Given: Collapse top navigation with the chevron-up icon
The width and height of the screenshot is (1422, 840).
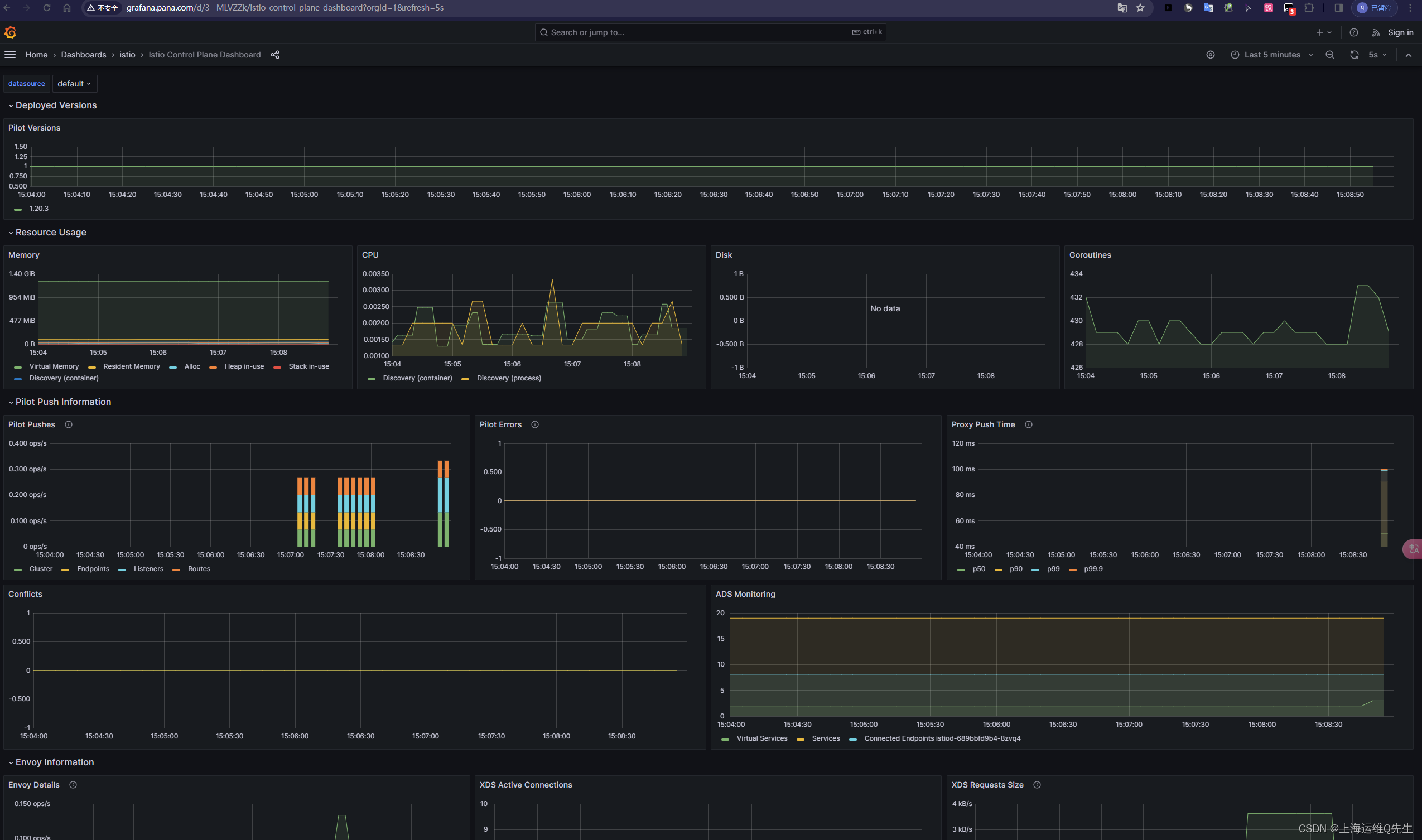Looking at the screenshot, I should tap(1409, 55).
